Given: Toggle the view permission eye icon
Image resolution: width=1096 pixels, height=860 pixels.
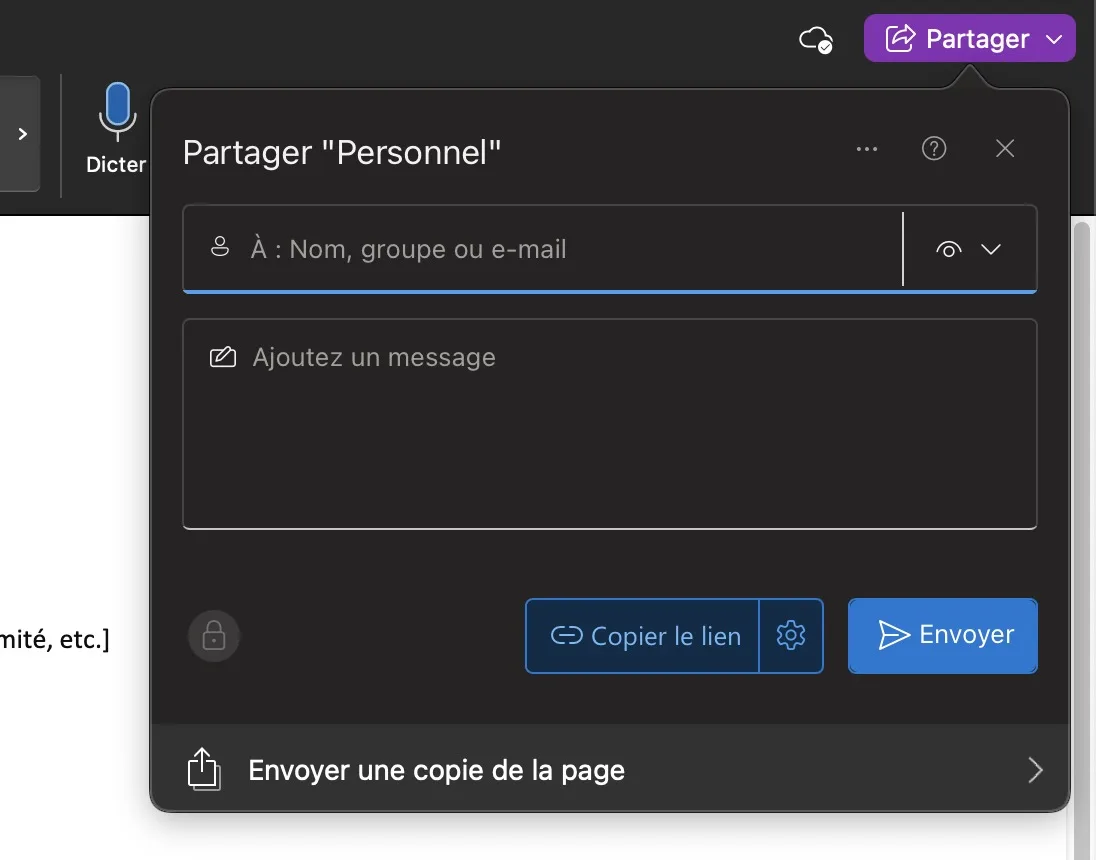Looking at the screenshot, I should (x=949, y=249).
